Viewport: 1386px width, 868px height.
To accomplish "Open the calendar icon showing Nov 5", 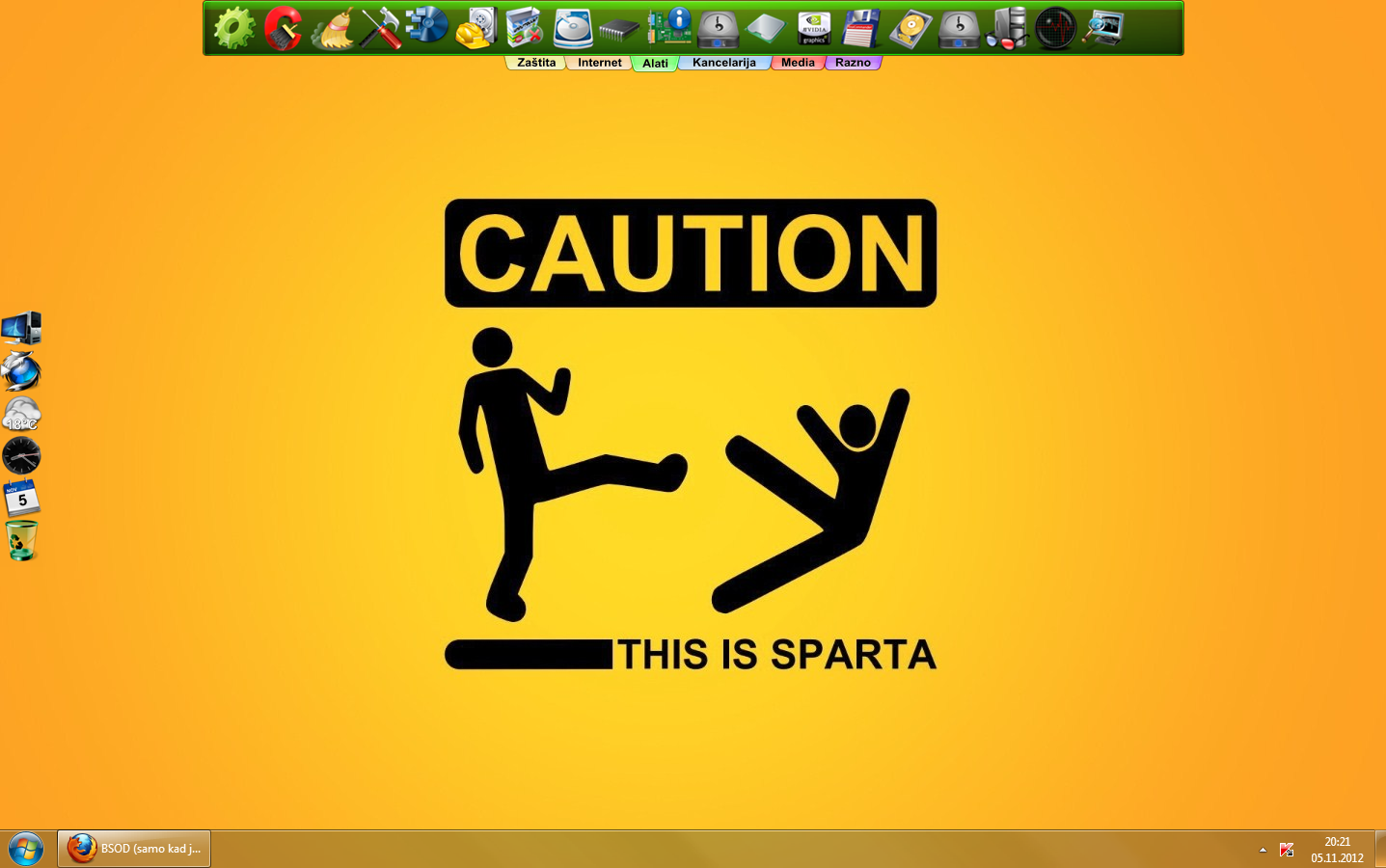I will point(21,498).
